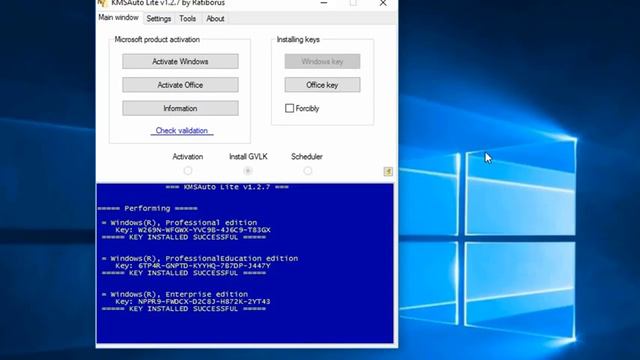Screen dimensions: 640x360
Task: Select the Install GVLK radio button
Action: [248, 171]
